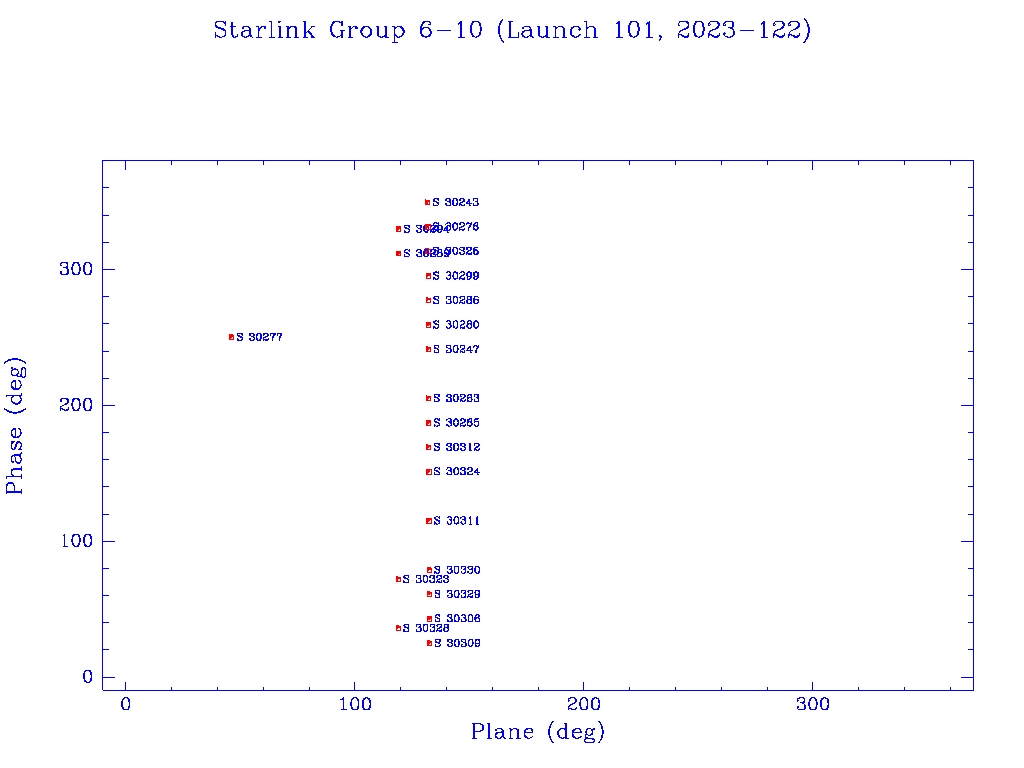Click the 'S 30330' satellite label

tap(457, 570)
